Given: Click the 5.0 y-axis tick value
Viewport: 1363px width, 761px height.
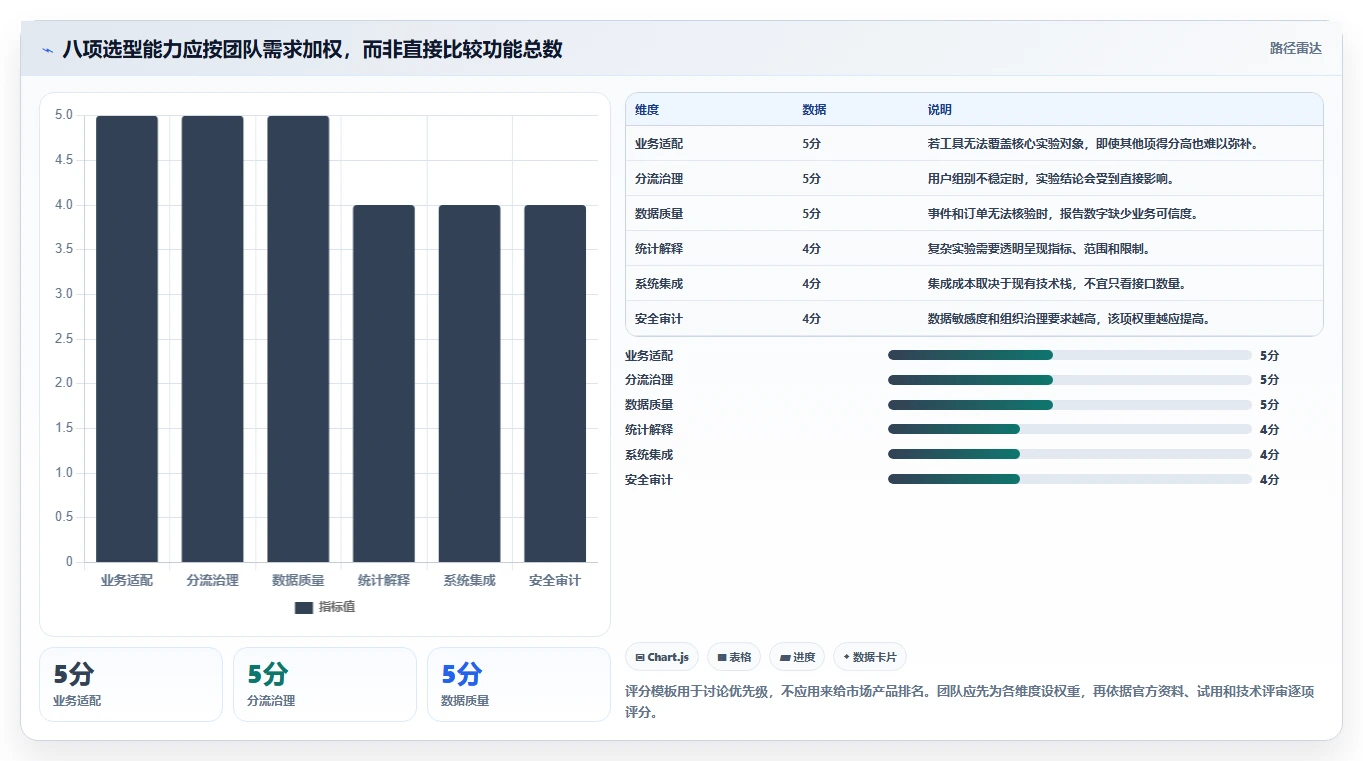Looking at the screenshot, I should [64, 115].
